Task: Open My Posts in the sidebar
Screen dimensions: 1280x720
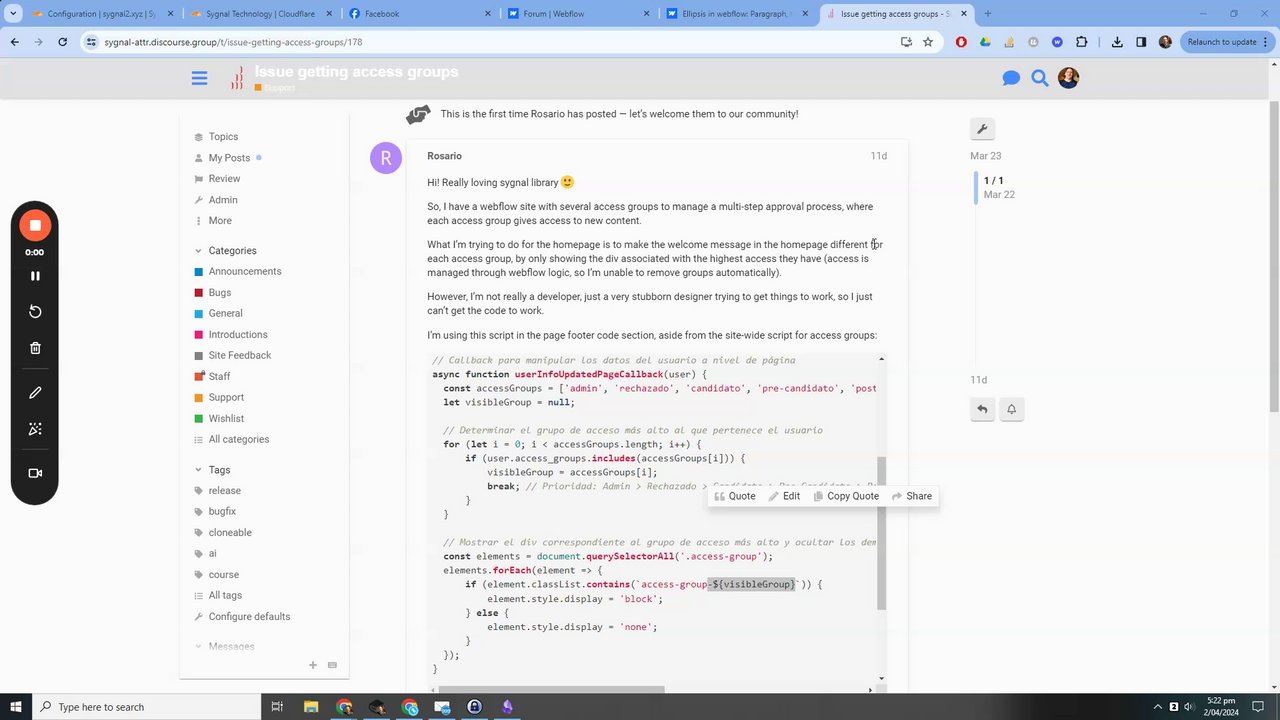Action: pos(229,158)
